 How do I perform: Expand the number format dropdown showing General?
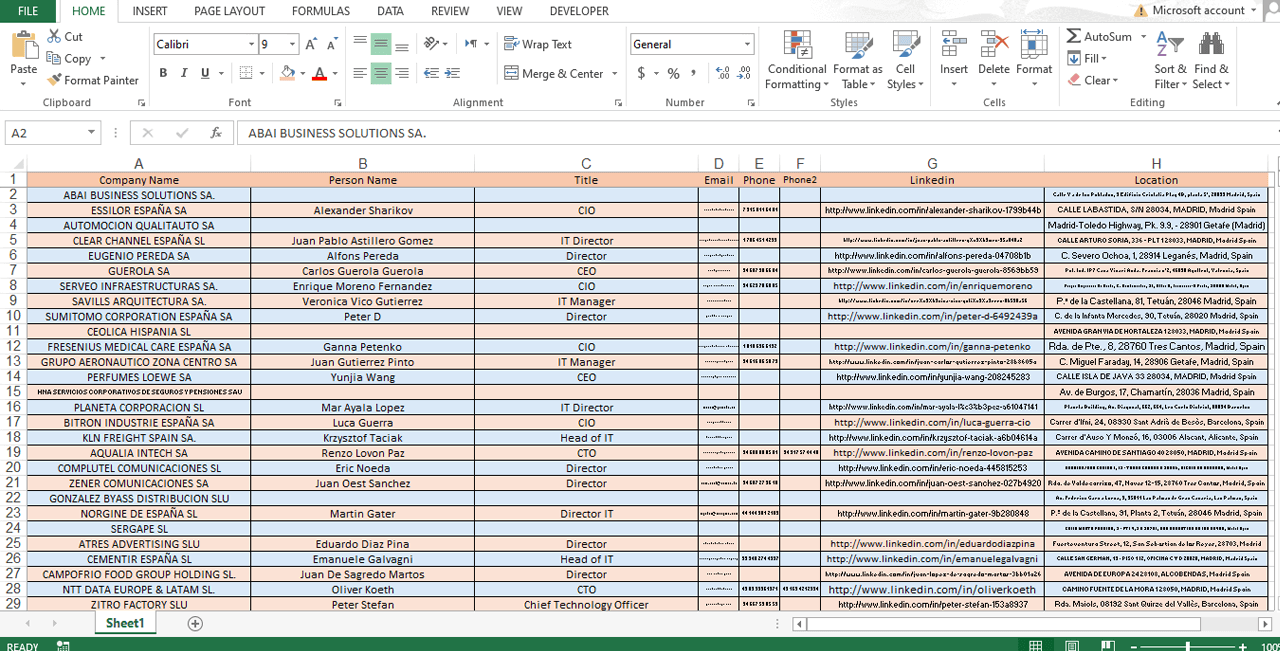click(x=746, y=44)
